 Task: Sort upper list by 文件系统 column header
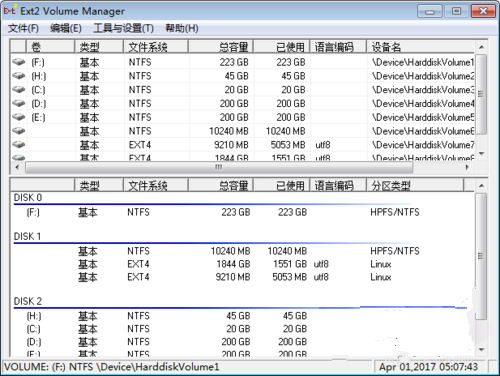(155, 47)
